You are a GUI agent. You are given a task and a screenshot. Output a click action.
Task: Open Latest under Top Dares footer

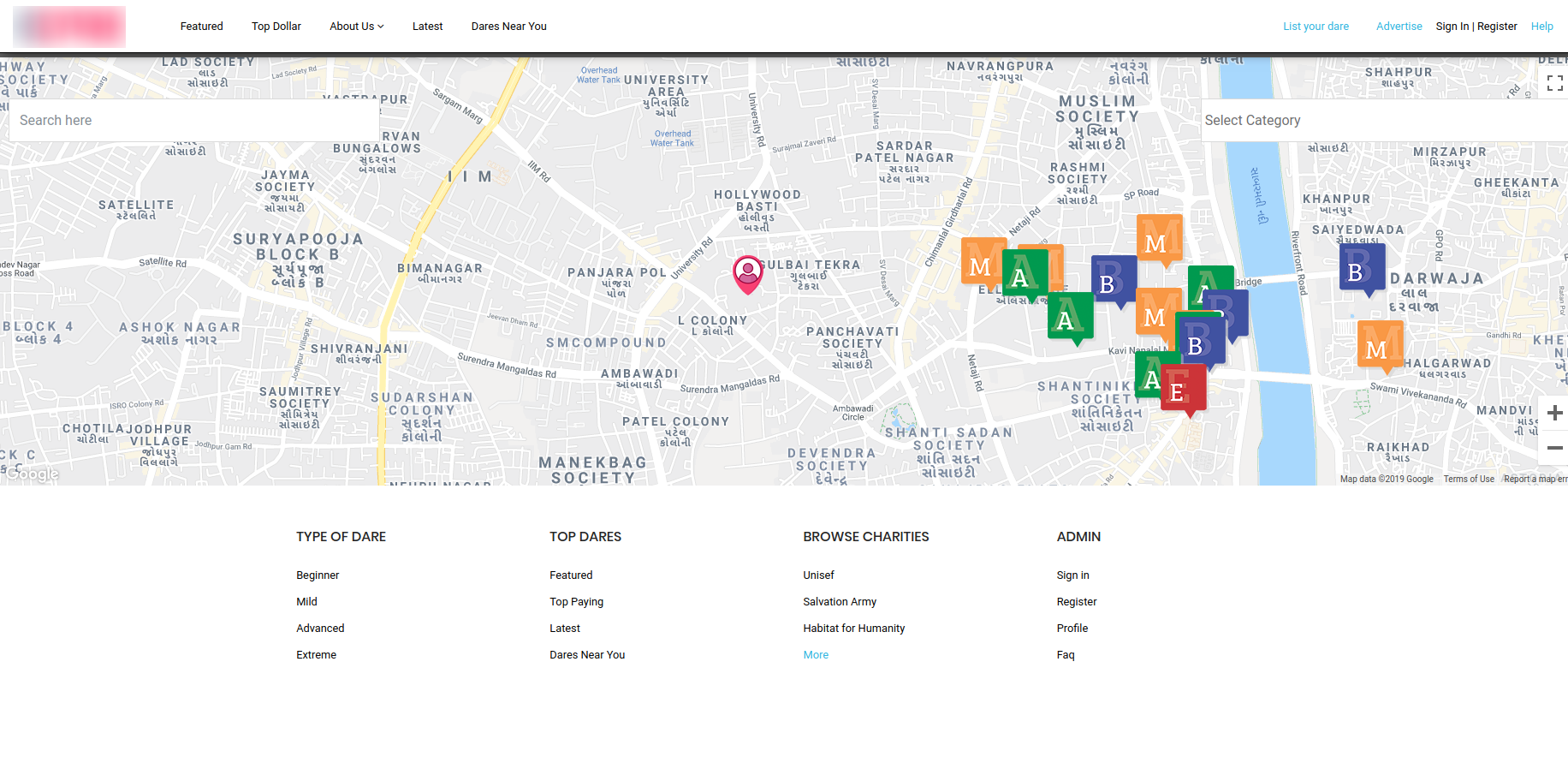[x=565, y=629]
